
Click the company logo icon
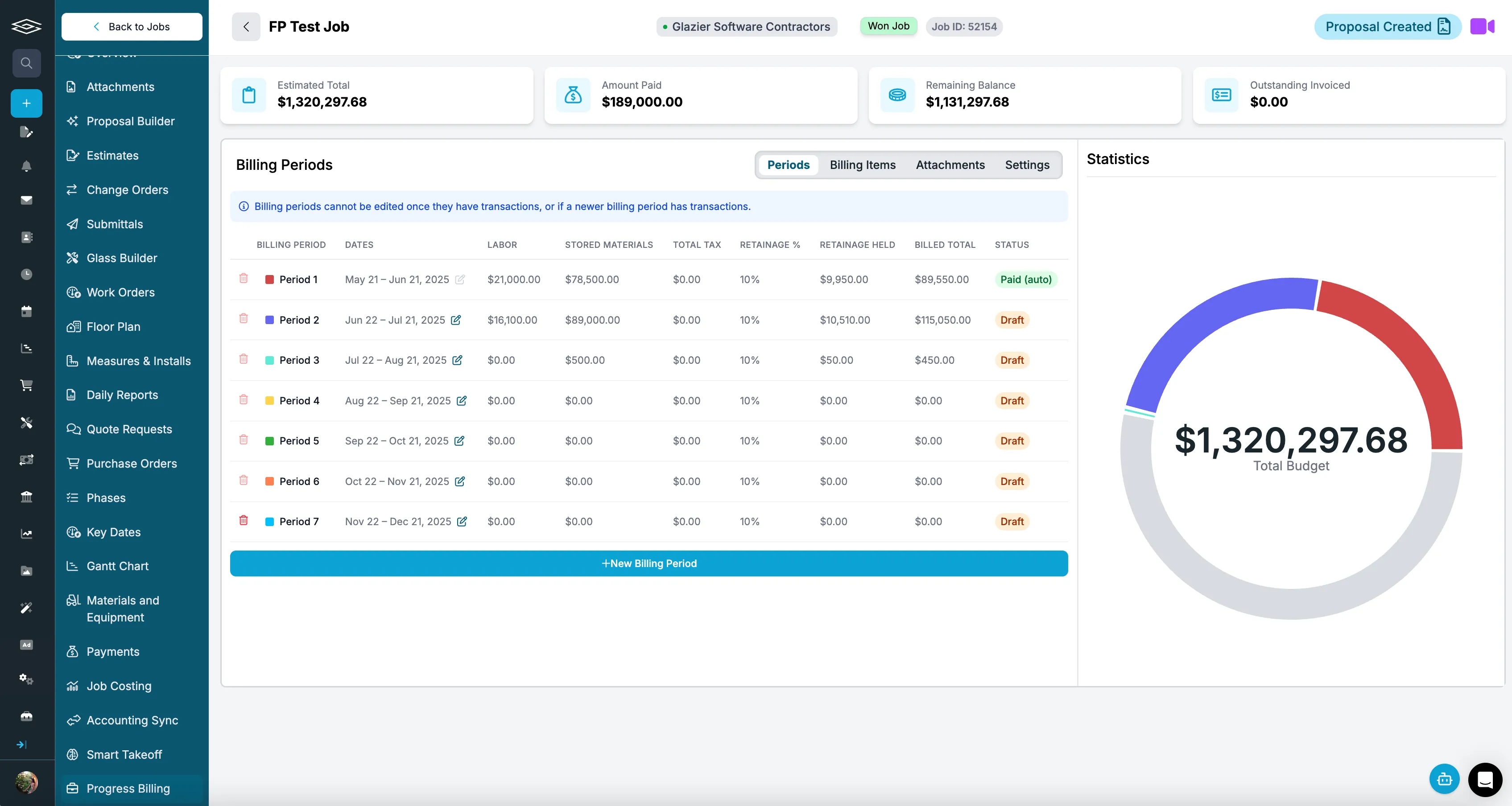(26, 26)
